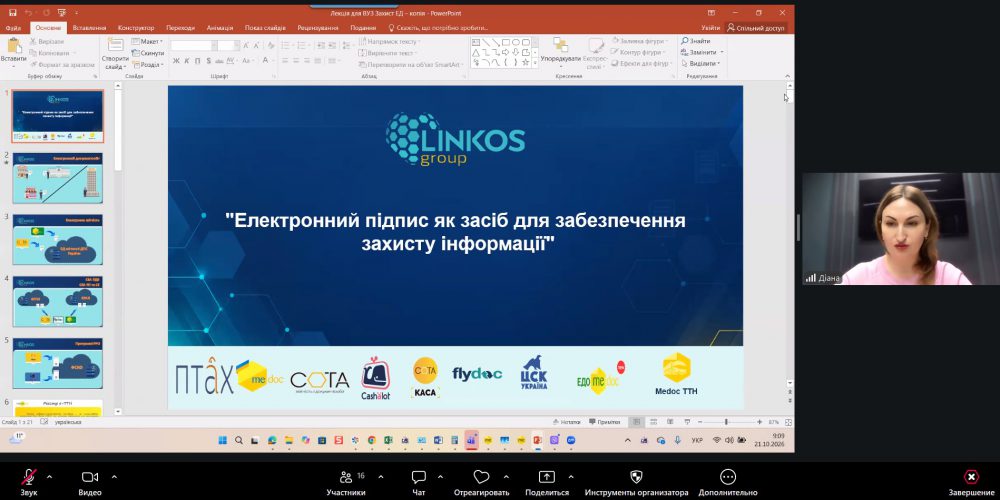Open the Розділ (Section) dropdown
This screenshot has height=500, width=1000.
coord(148,64)
